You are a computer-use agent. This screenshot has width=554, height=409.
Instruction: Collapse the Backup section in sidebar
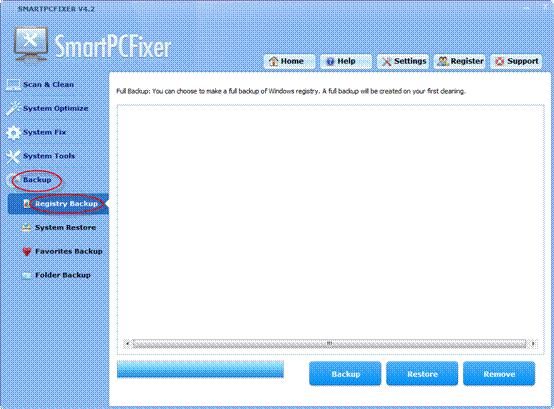pyautogui.click(x=37, y=180)
